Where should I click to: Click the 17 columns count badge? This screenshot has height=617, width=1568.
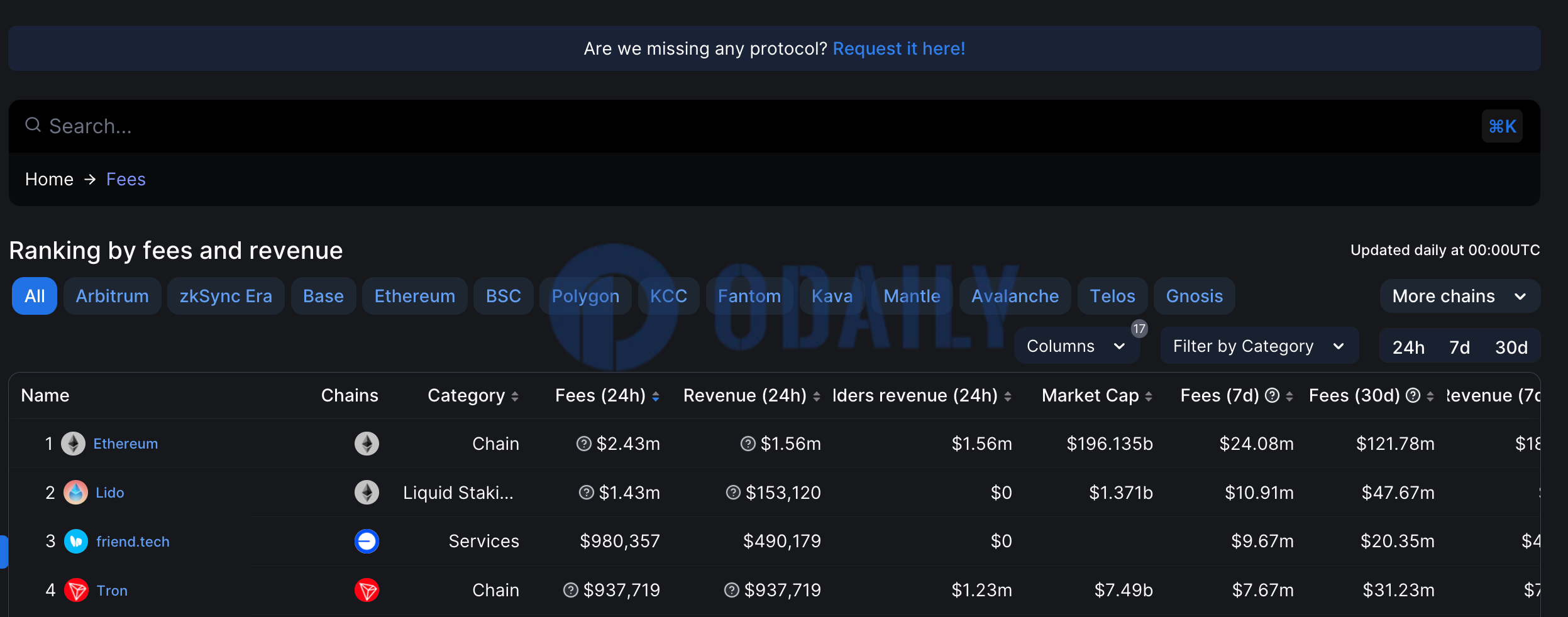1139,329
